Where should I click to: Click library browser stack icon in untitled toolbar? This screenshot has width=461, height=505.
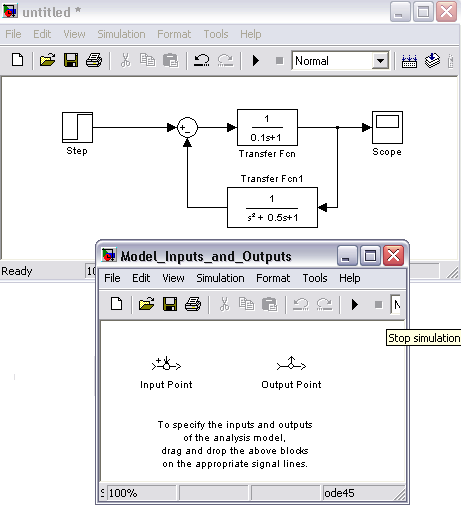click(x=432, y=60)
